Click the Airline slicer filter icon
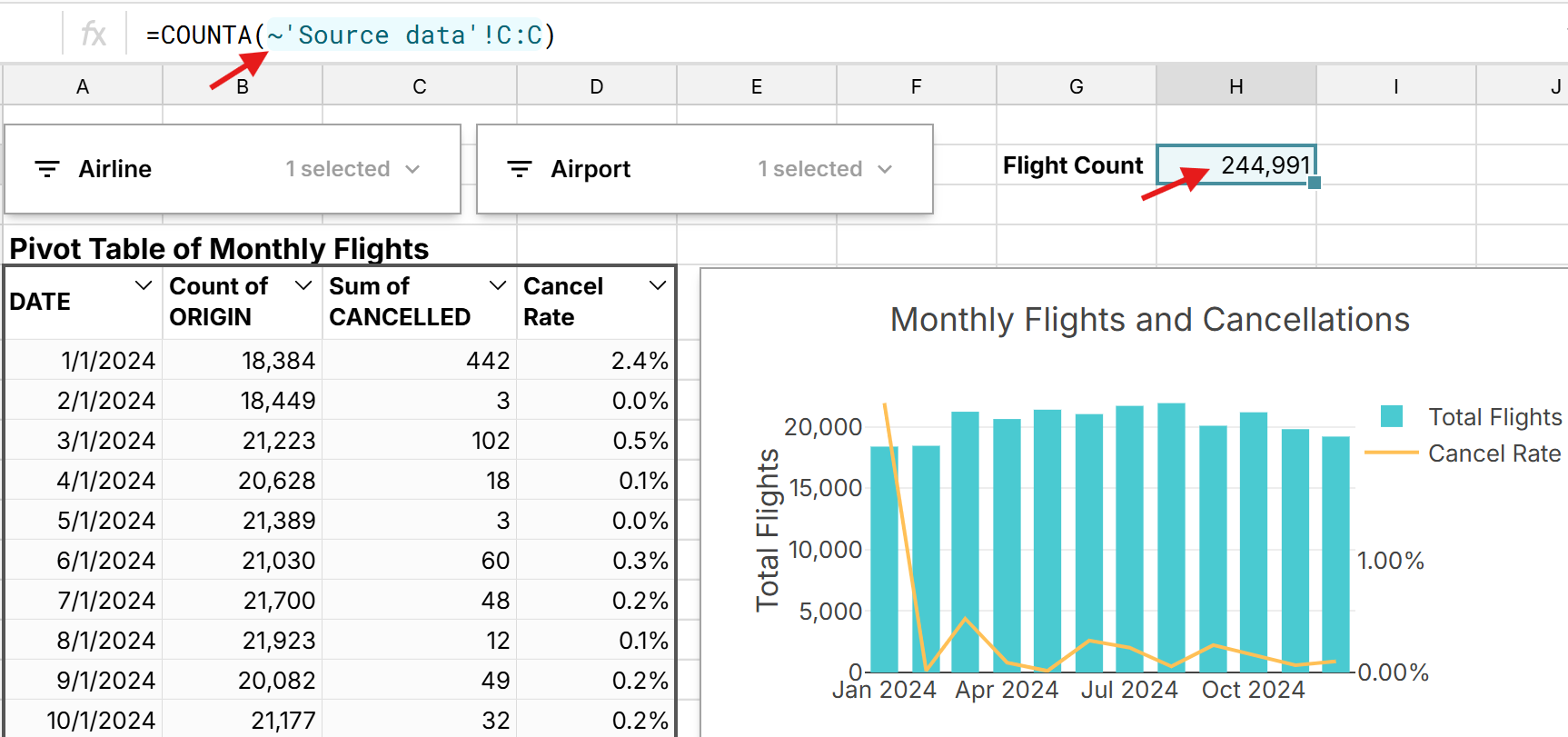 (47, 169)
